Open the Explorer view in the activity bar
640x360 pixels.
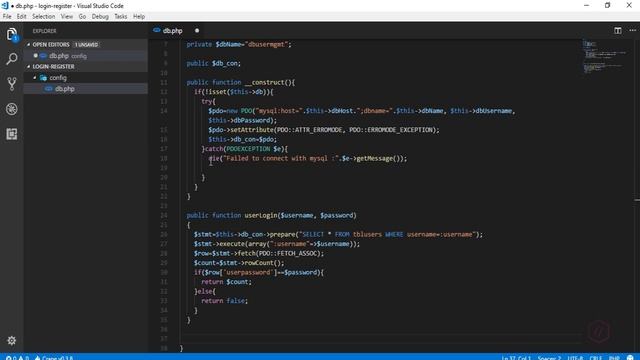[x=11, y=34]
